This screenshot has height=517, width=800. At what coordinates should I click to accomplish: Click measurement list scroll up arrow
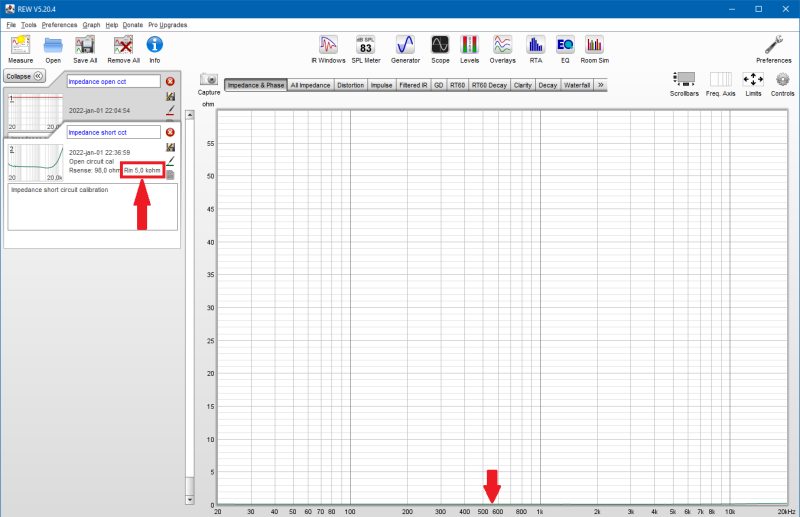[189, 115]
